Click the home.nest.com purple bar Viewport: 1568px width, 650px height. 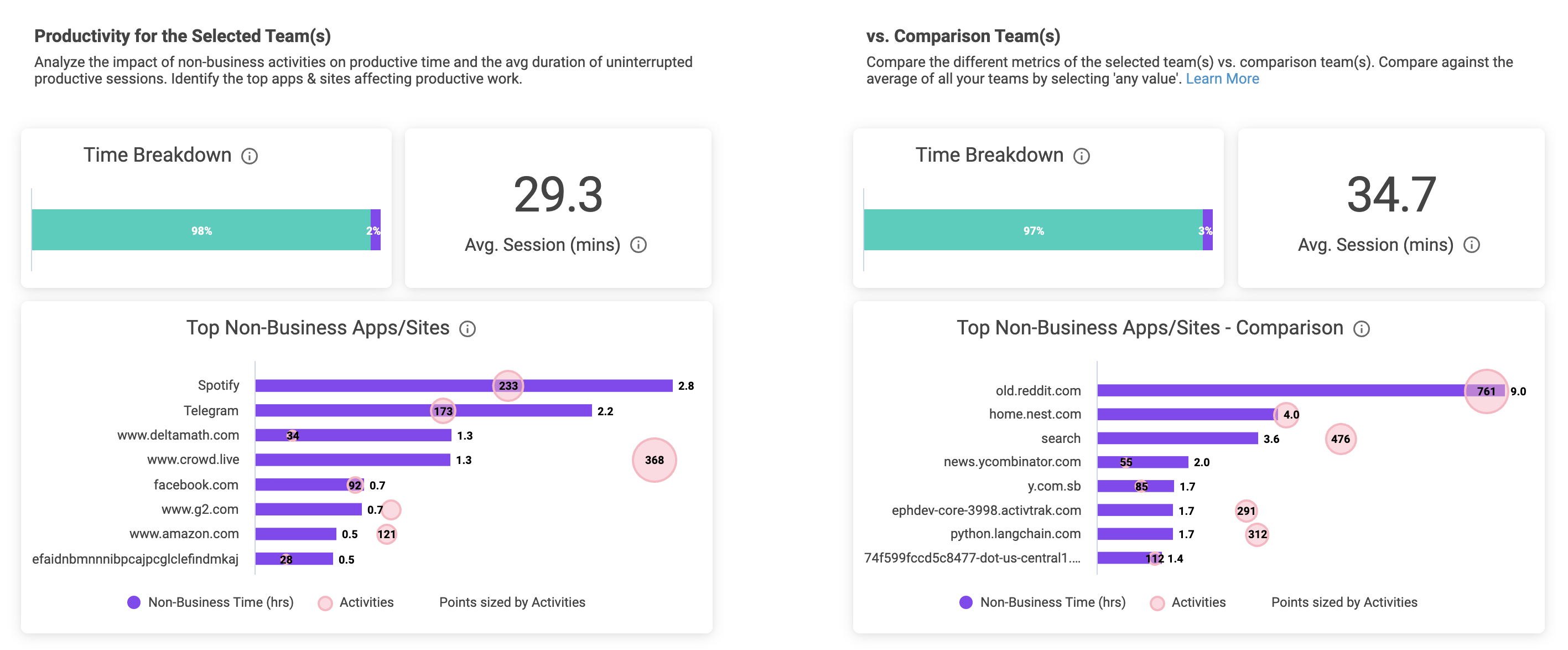click(x=1181, y=414)
